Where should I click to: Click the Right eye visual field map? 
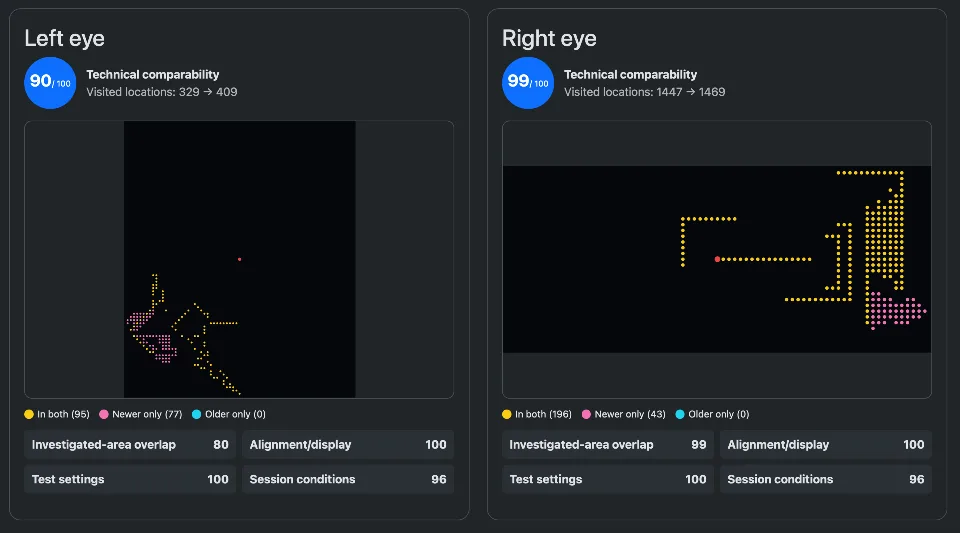pyautogui.click(x=716, y=259)
